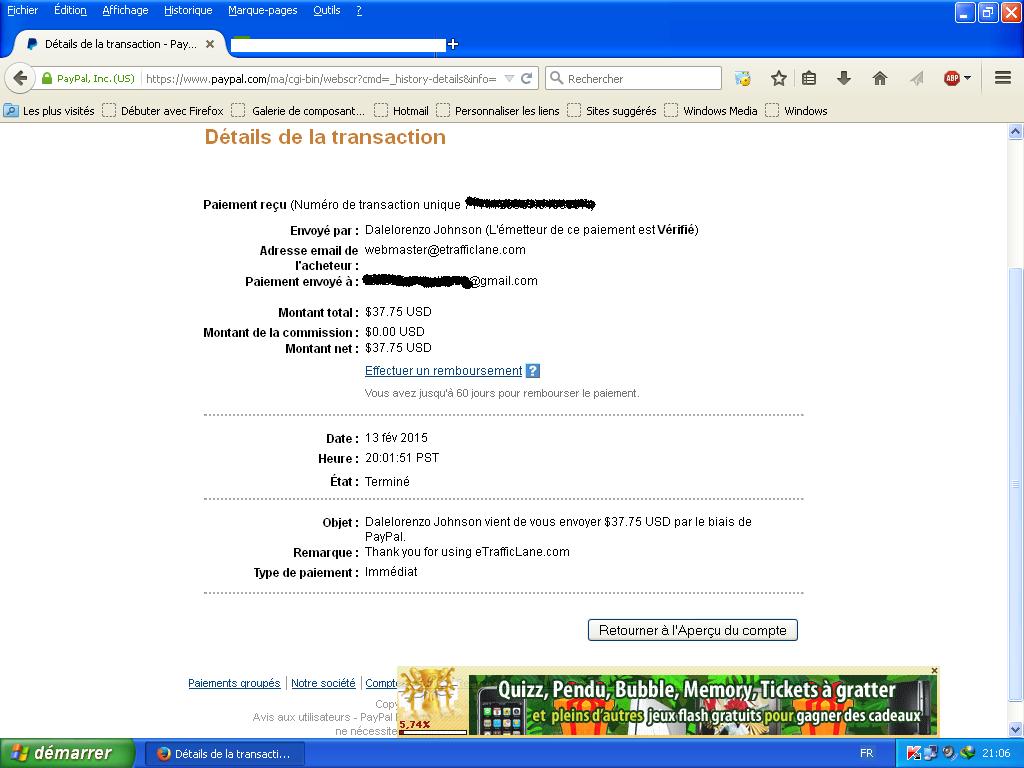Open Débuter avec Firefox bookmark
Viewport: 1024px width, 768px height.
(163, 111)
